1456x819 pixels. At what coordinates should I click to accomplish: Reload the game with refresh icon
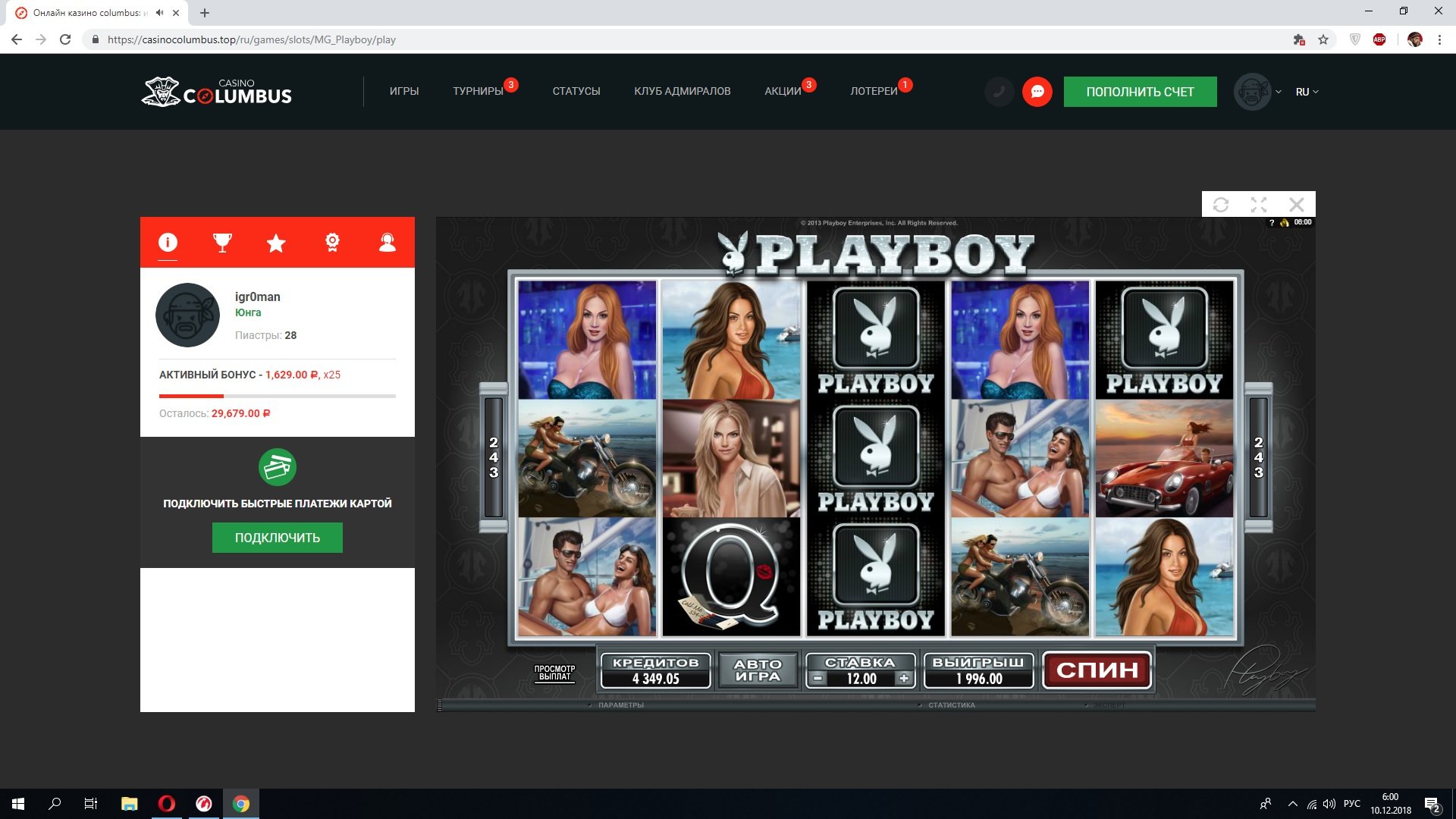coord(1220,205)
